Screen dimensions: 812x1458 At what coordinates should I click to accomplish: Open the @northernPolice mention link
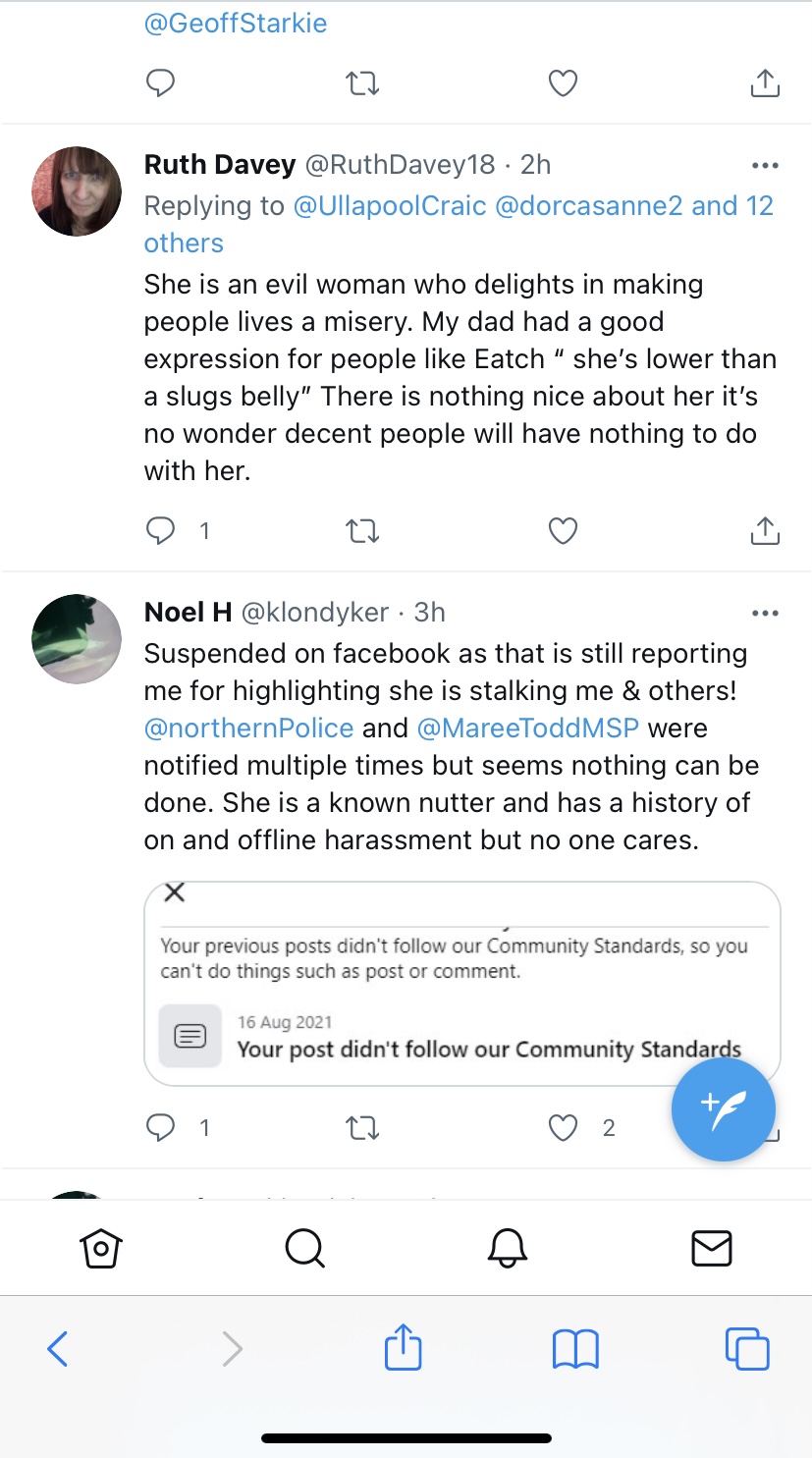(248, 729)
